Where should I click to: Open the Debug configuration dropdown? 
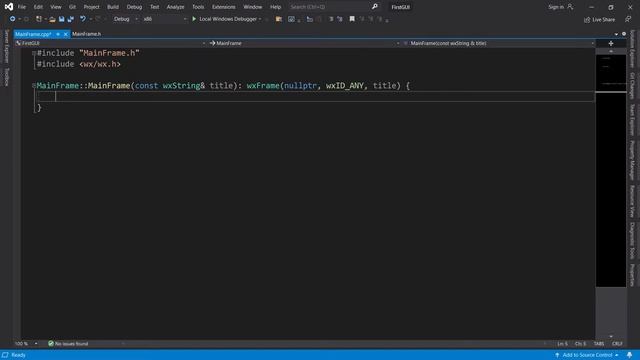pyautogui.click(x=125, y=19)
